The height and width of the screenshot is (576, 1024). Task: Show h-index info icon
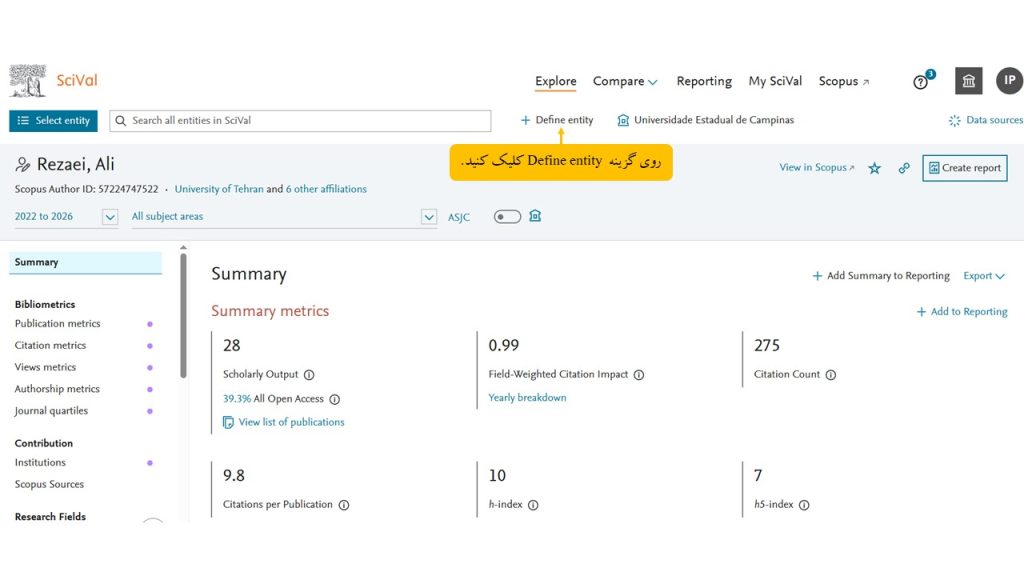(x=533, y=505)
